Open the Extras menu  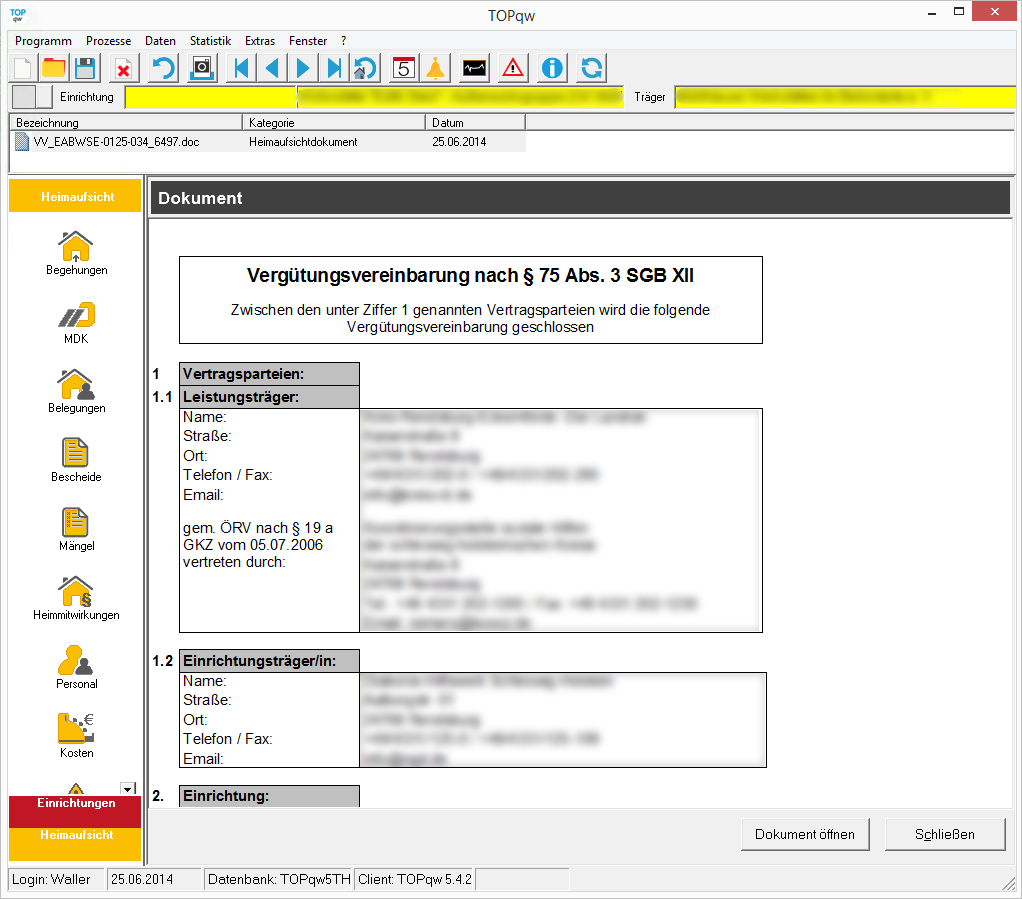pos(260,41)
